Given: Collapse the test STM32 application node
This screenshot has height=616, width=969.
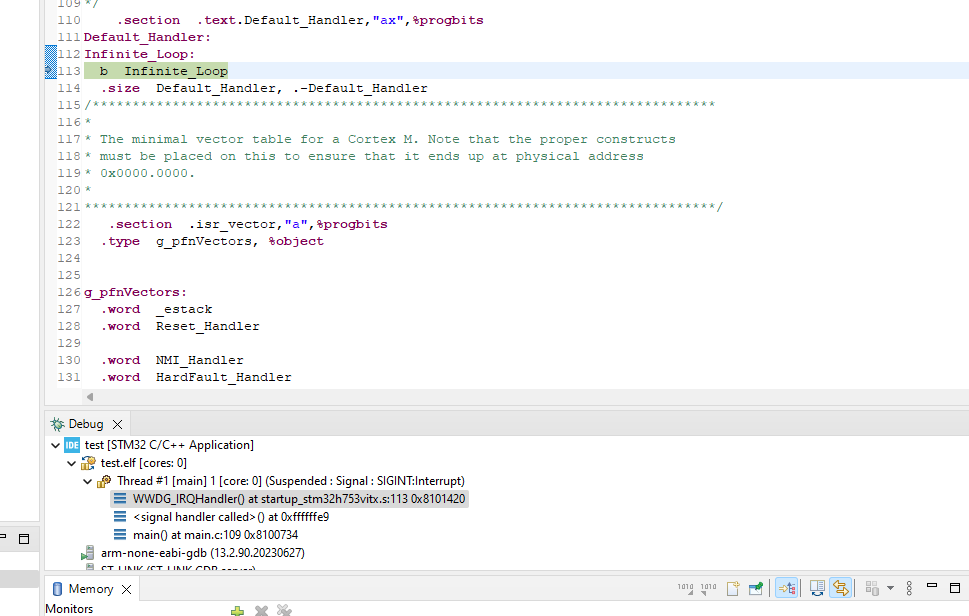Looking at the screenshot, I should [55, 445].
